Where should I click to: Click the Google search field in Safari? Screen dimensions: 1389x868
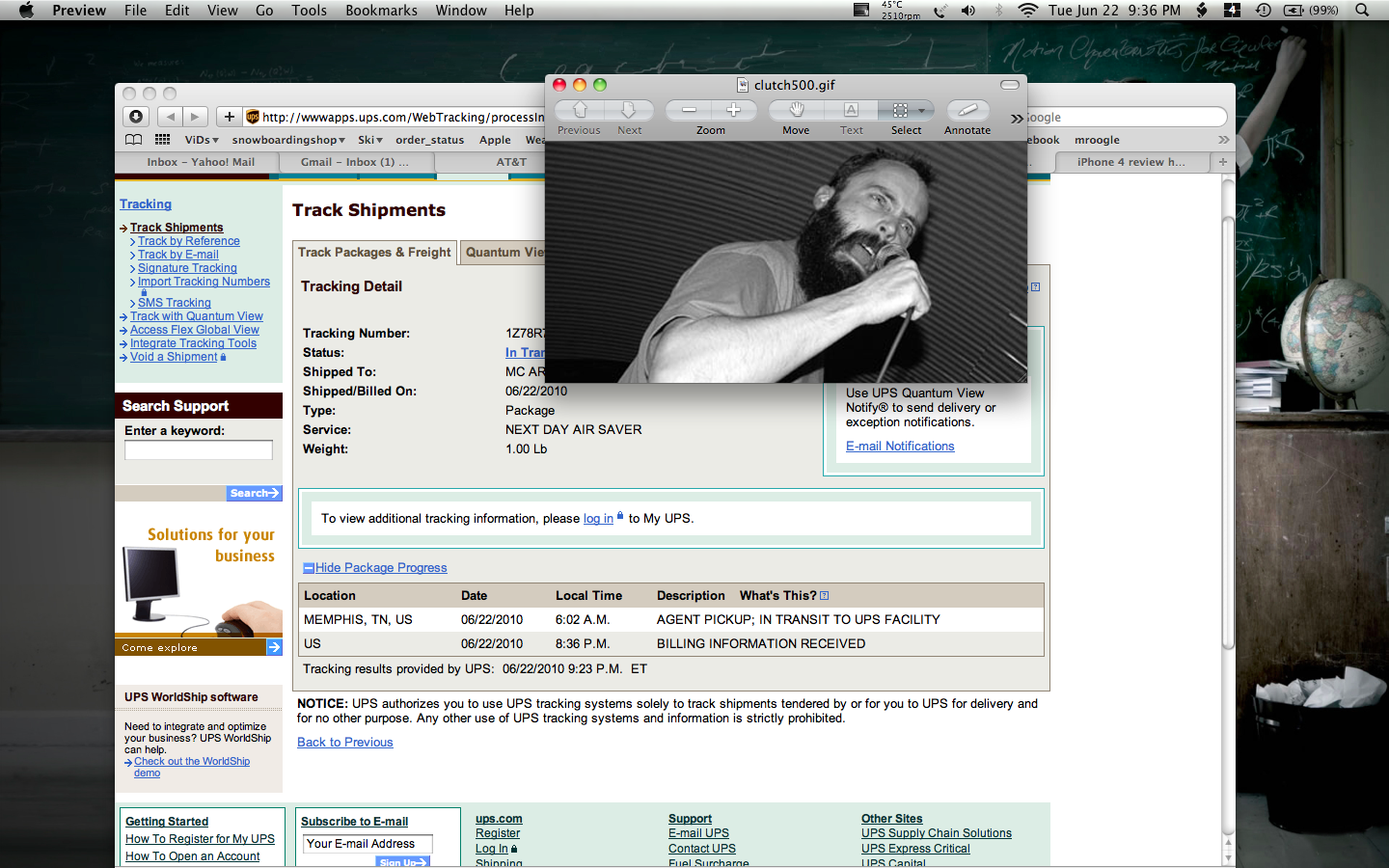(1126, 117)
